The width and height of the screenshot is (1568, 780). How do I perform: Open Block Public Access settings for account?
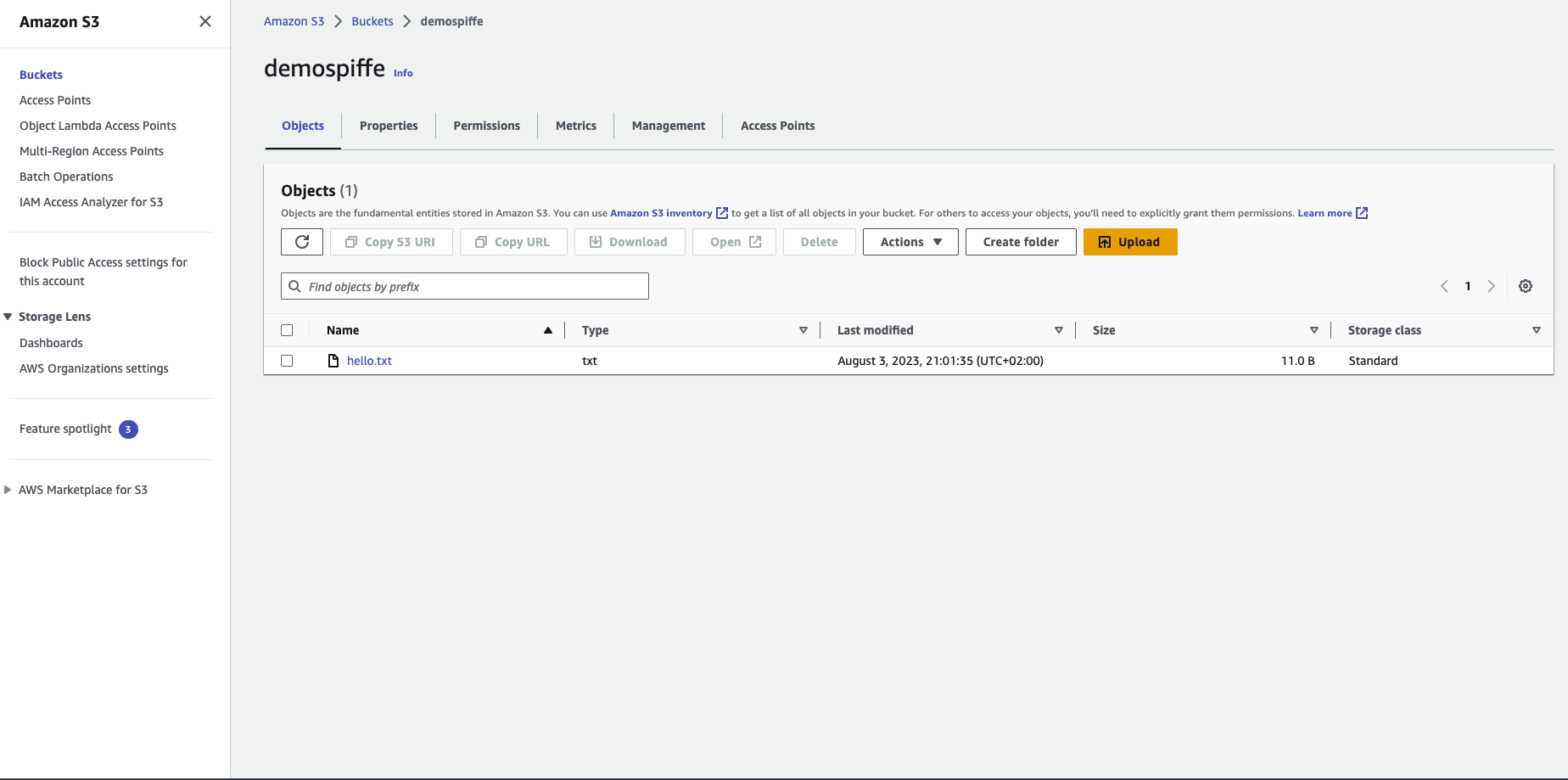coord(104,272)
